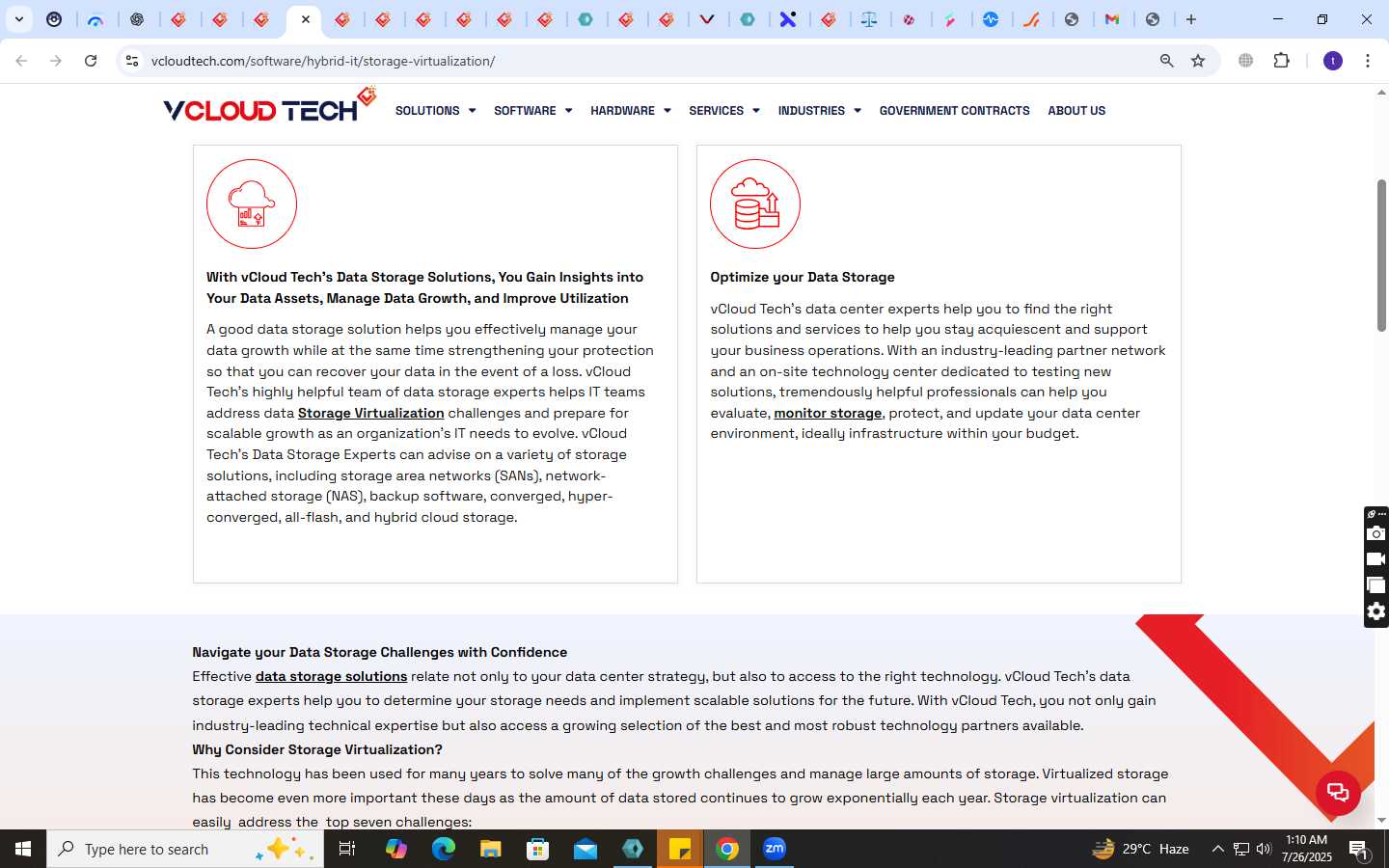
Task: Open the gallery windows icon in side toolbar
Action: [1376, 585]
